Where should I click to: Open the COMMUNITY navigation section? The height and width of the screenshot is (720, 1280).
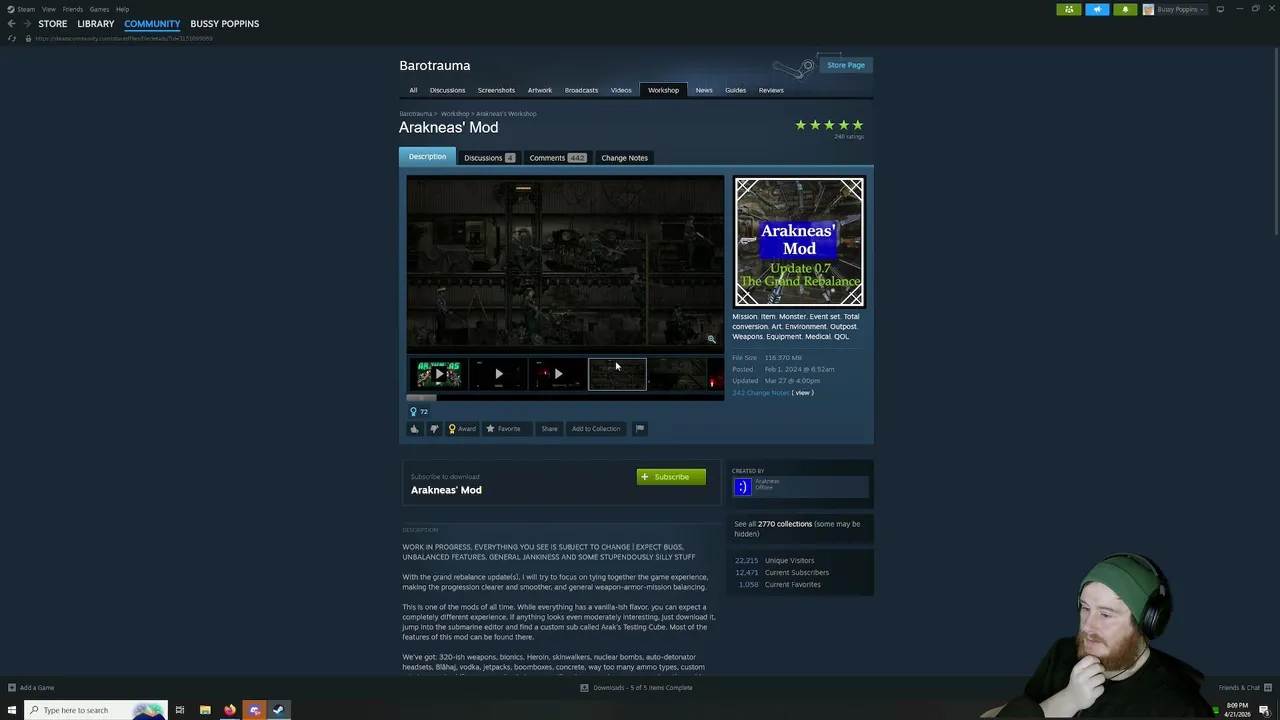tap(152, 24)
